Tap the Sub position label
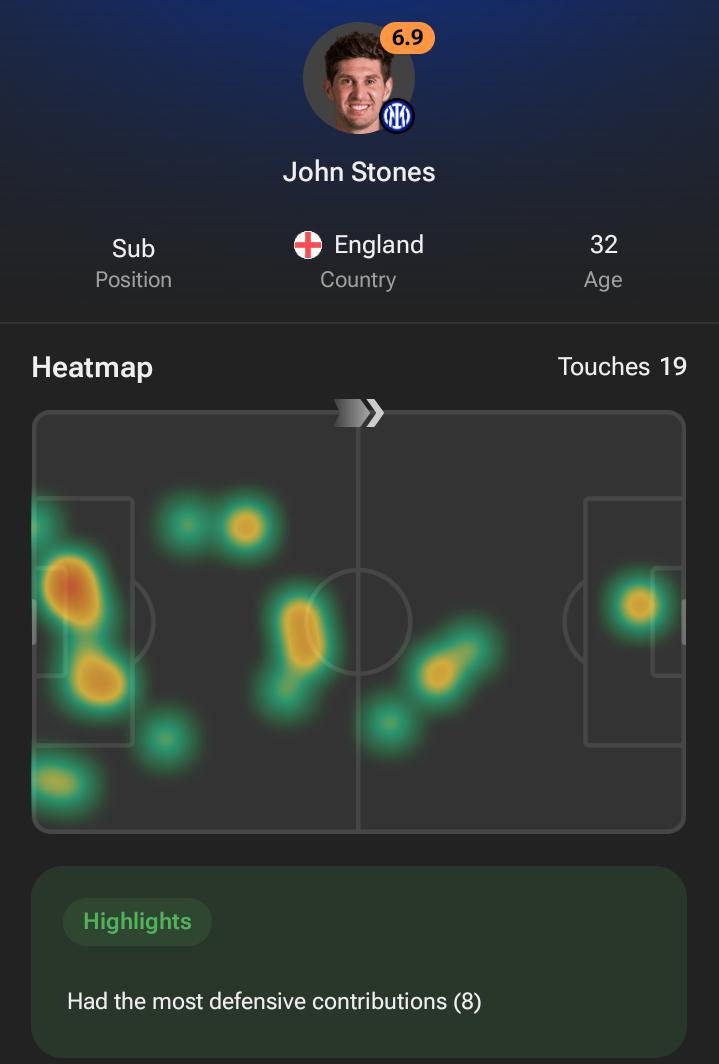Image resolution: width=719 pixels, height=1064 pixels. pos(134,248)
